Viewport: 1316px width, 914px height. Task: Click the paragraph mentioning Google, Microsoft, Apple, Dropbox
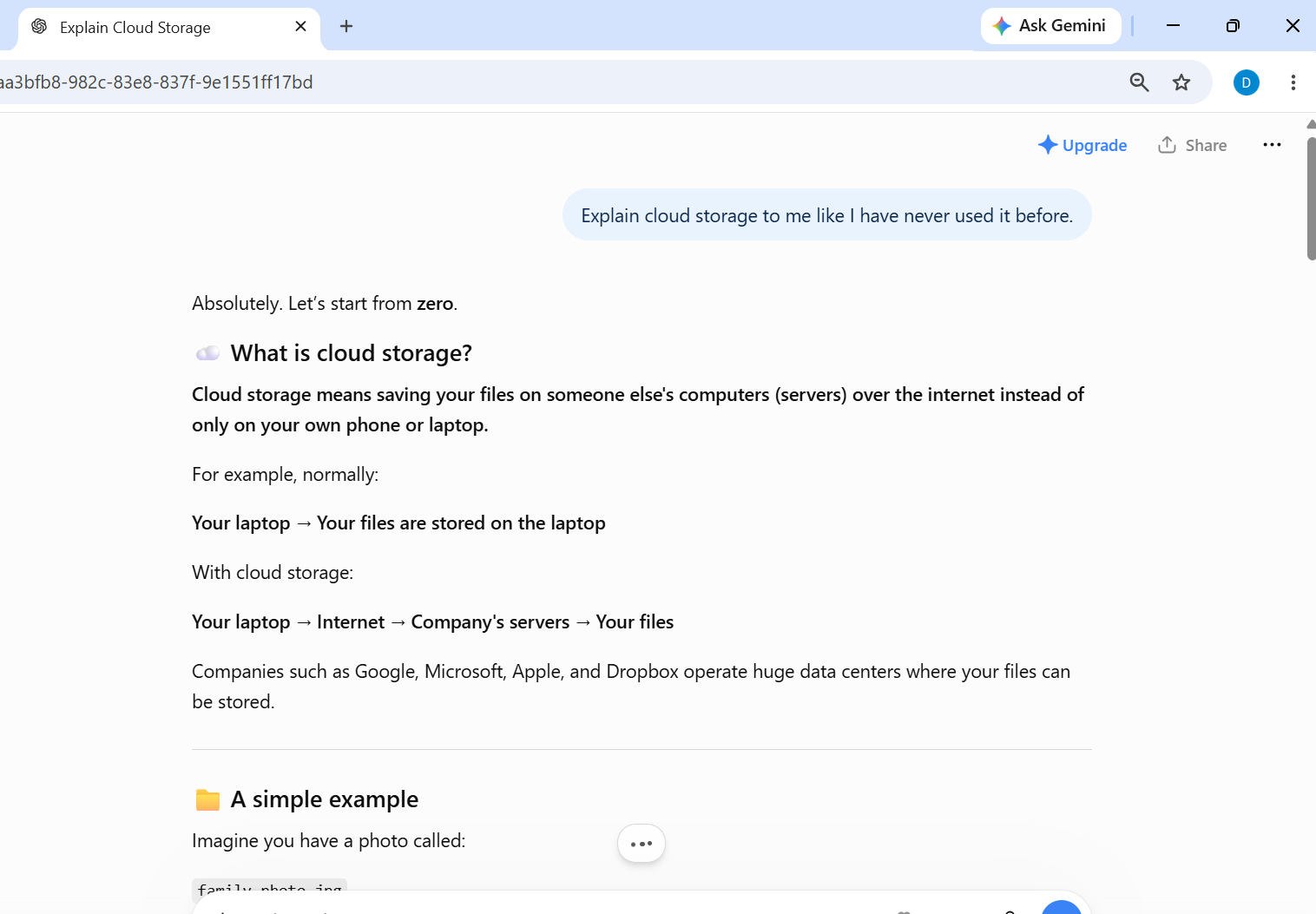click(631, 687)
